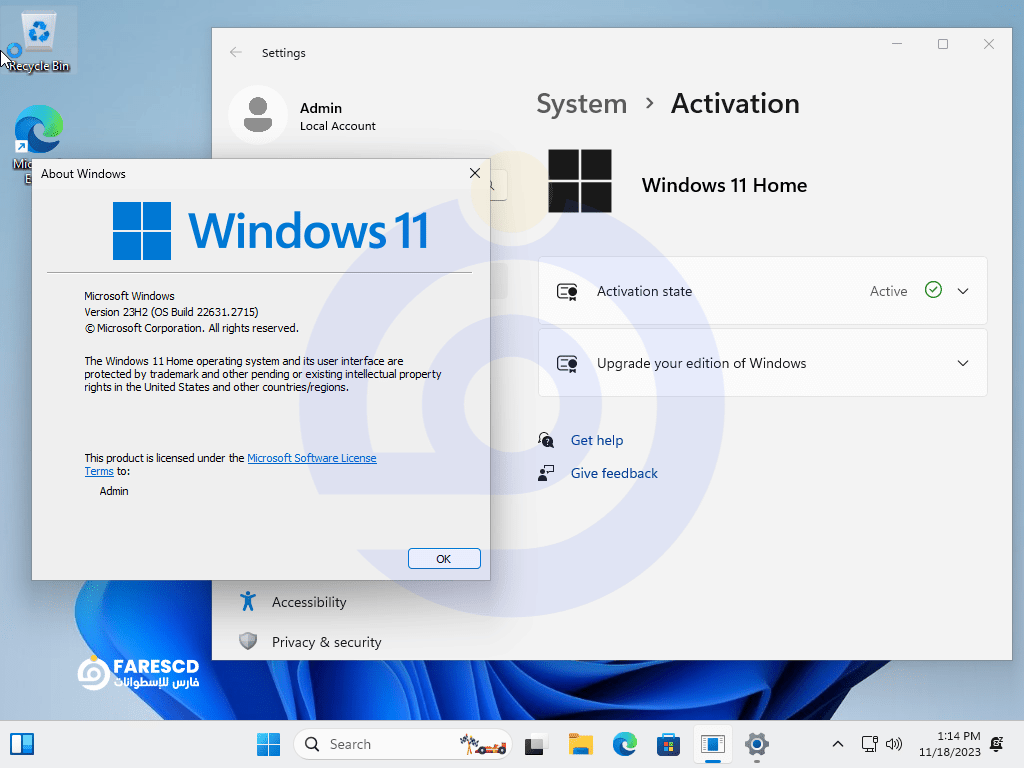Click the Activation state certificate icon
The width and height of the screenshot is (1024, 768).
click(x=567, y=291)
